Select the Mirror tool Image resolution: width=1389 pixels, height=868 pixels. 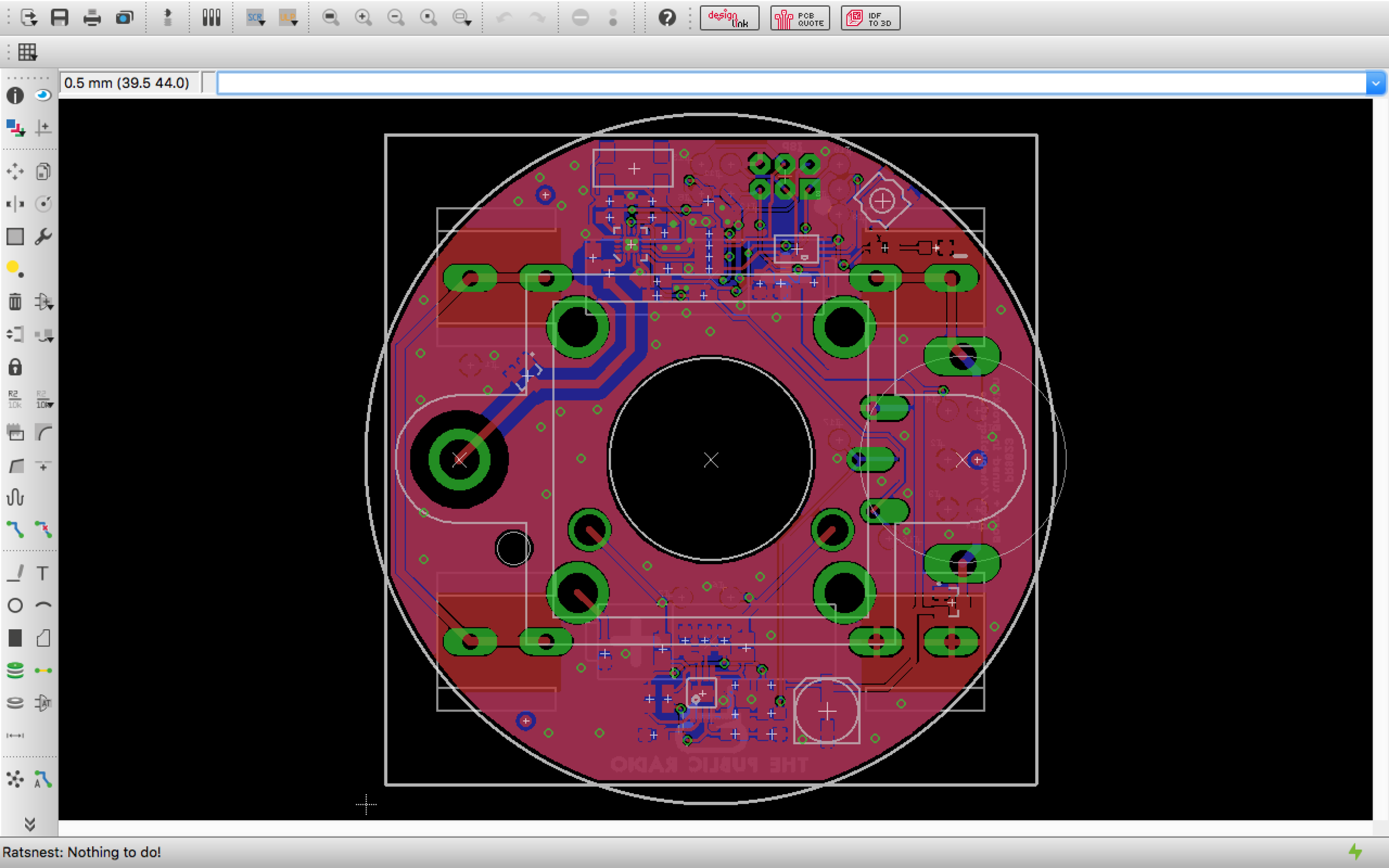(15, 204)
